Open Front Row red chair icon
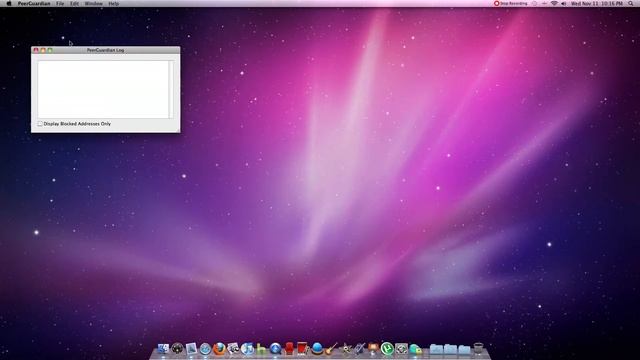 click(289, 349)
